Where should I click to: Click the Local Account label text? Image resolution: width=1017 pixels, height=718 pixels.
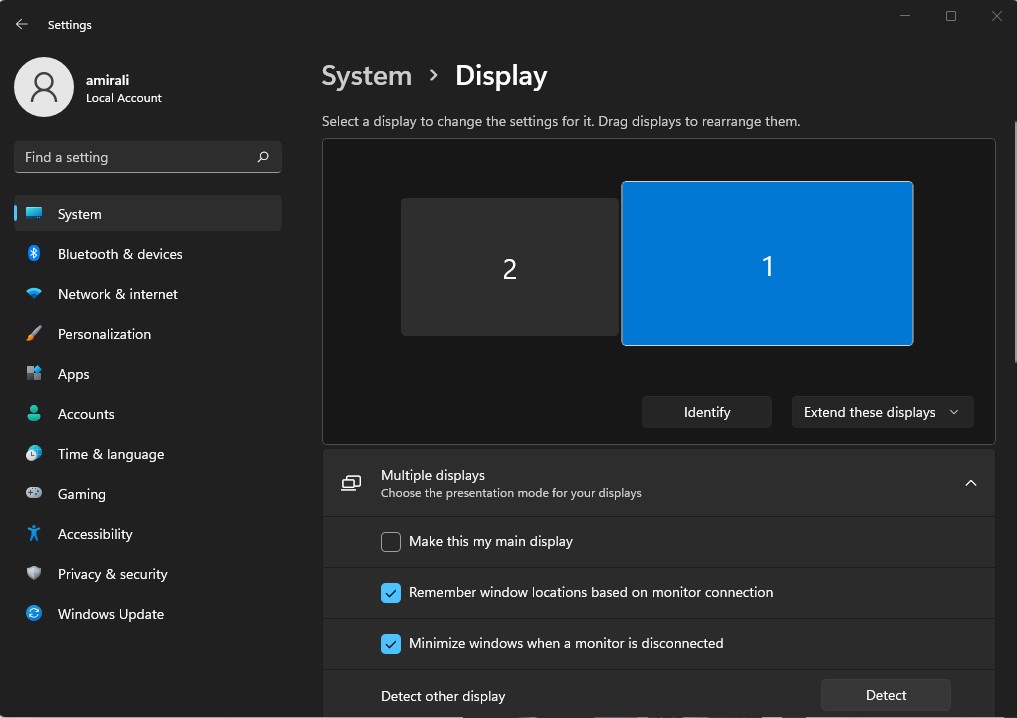(x=124, y=98)
